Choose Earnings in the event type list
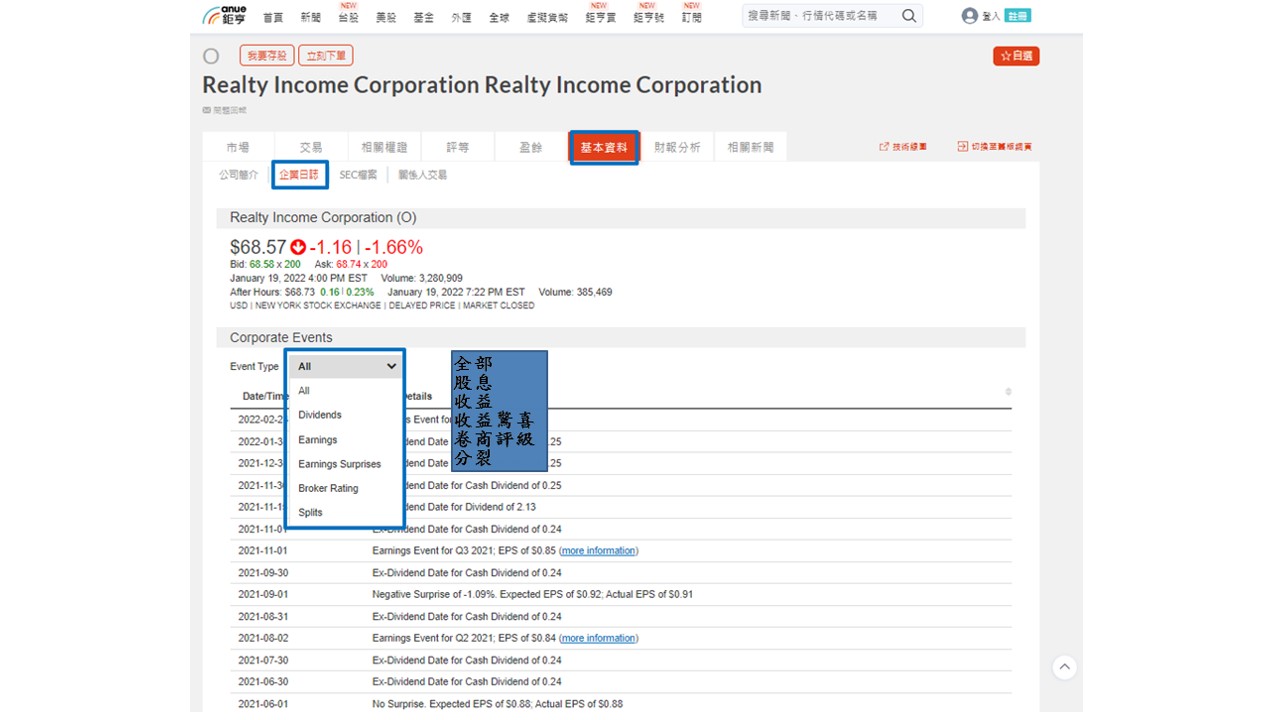 tap(318, 440)
